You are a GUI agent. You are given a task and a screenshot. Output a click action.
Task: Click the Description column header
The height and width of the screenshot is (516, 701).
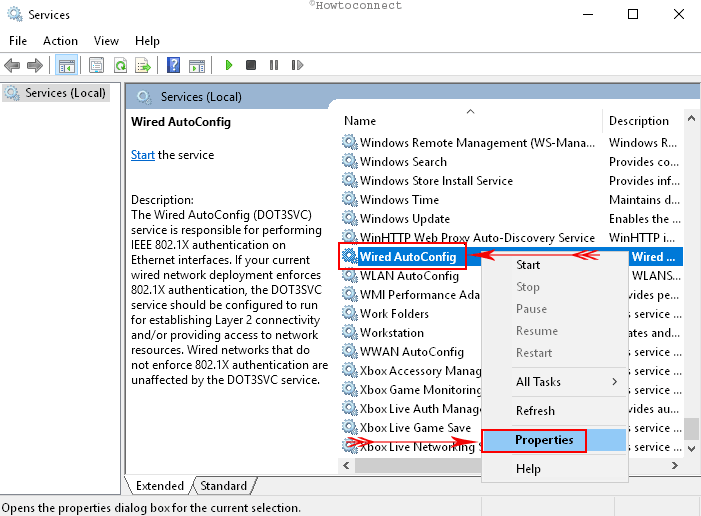(x=642, y=121)
